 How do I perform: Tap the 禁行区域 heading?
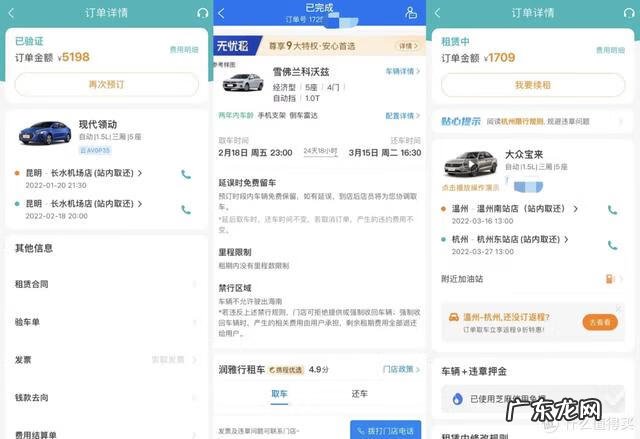pos(235,288)
